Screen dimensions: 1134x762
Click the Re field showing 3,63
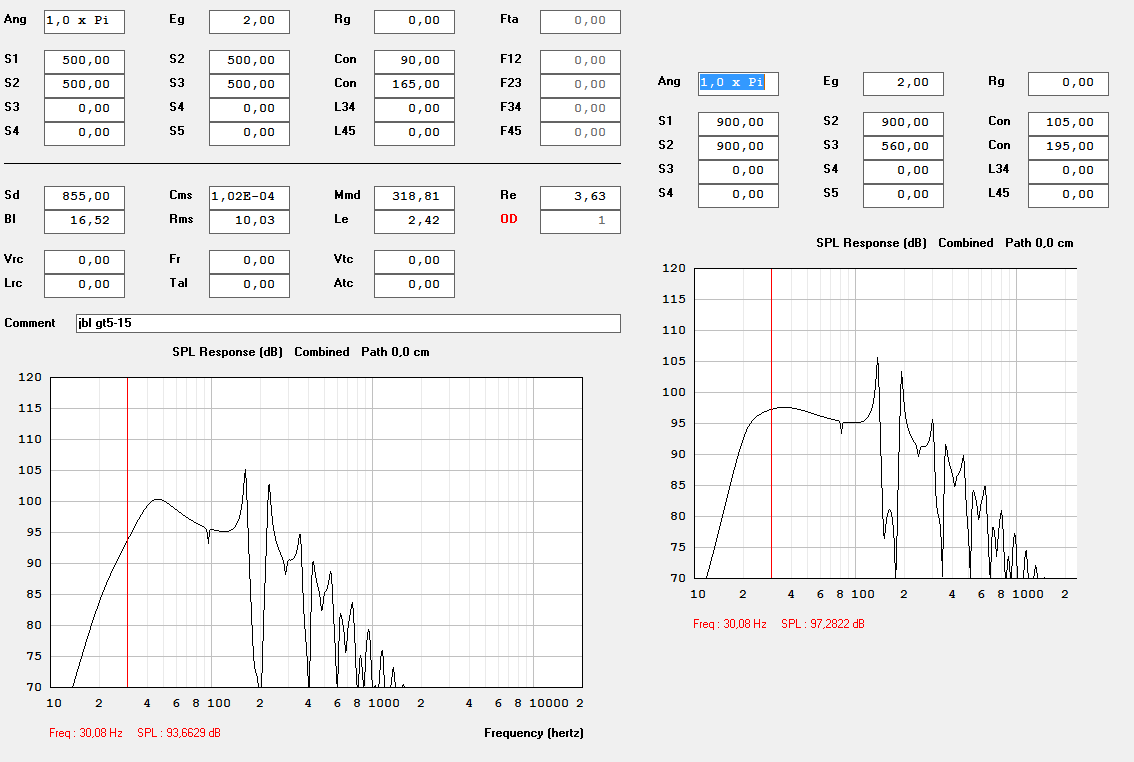[x=580, y=197]
